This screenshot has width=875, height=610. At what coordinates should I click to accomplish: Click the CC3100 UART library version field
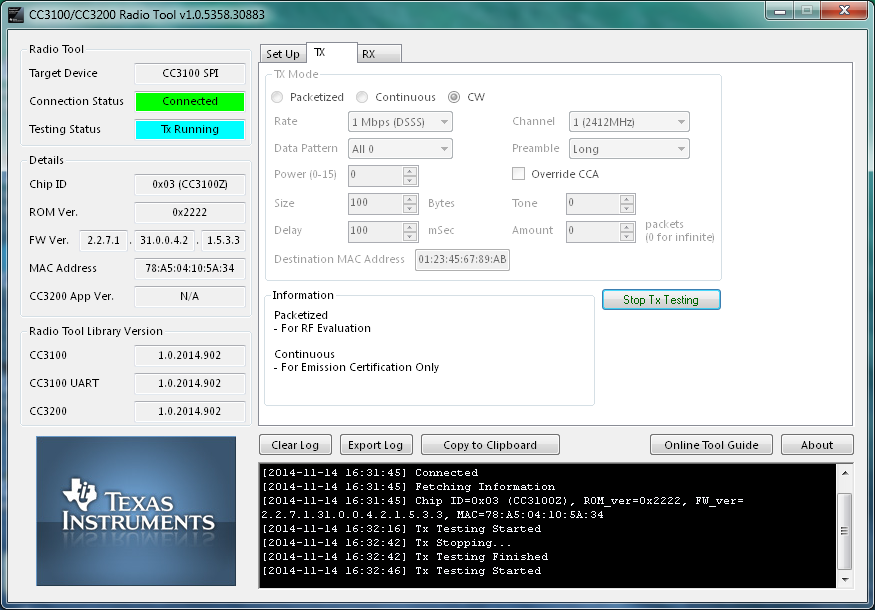pos(190,383)
